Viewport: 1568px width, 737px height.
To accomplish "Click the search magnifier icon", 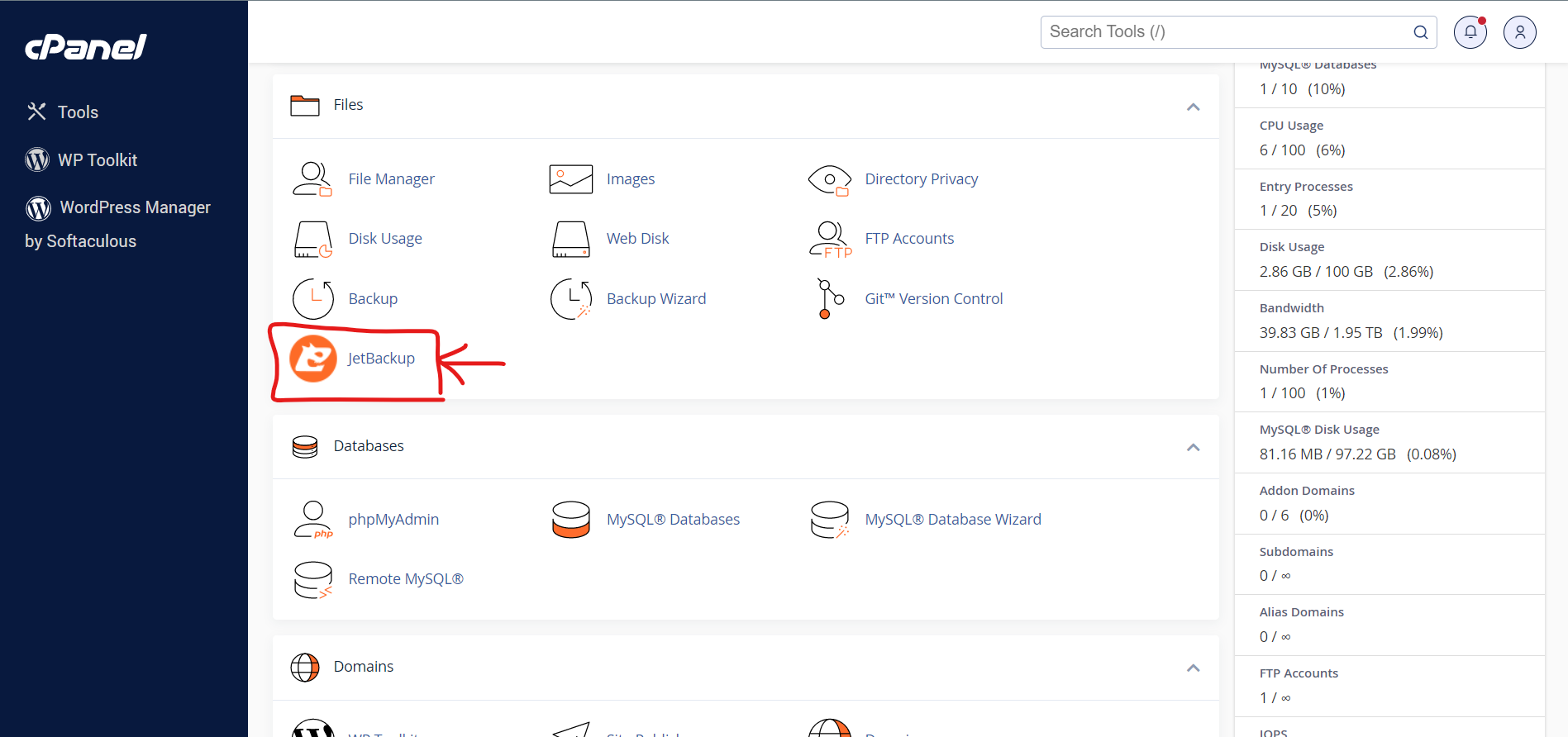I will 1421,32.
